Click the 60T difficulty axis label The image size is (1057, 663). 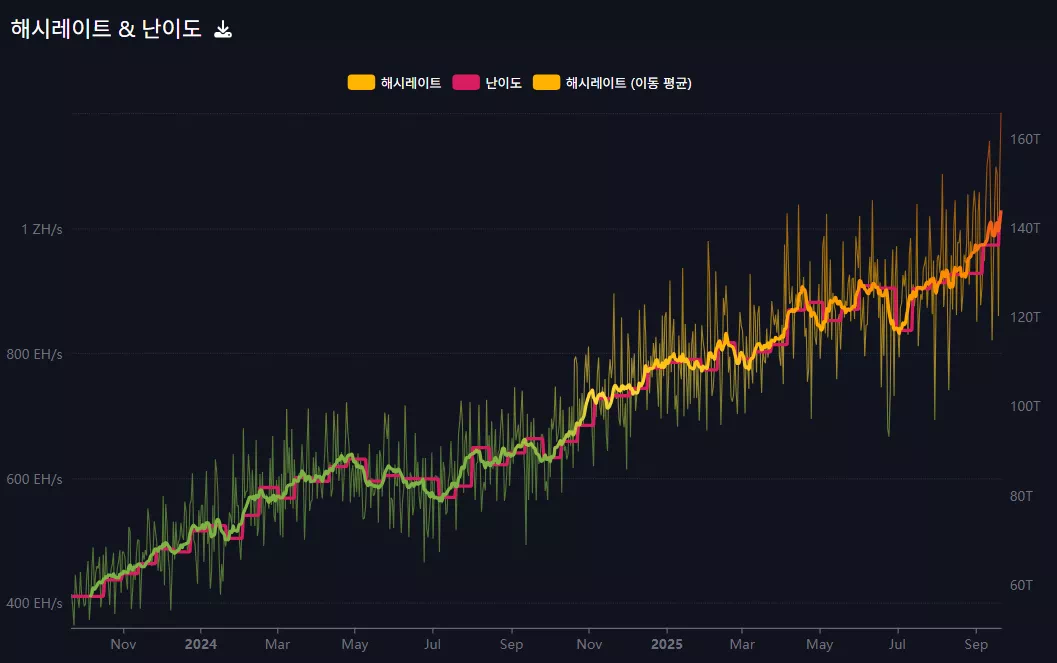coord(1021,585)
